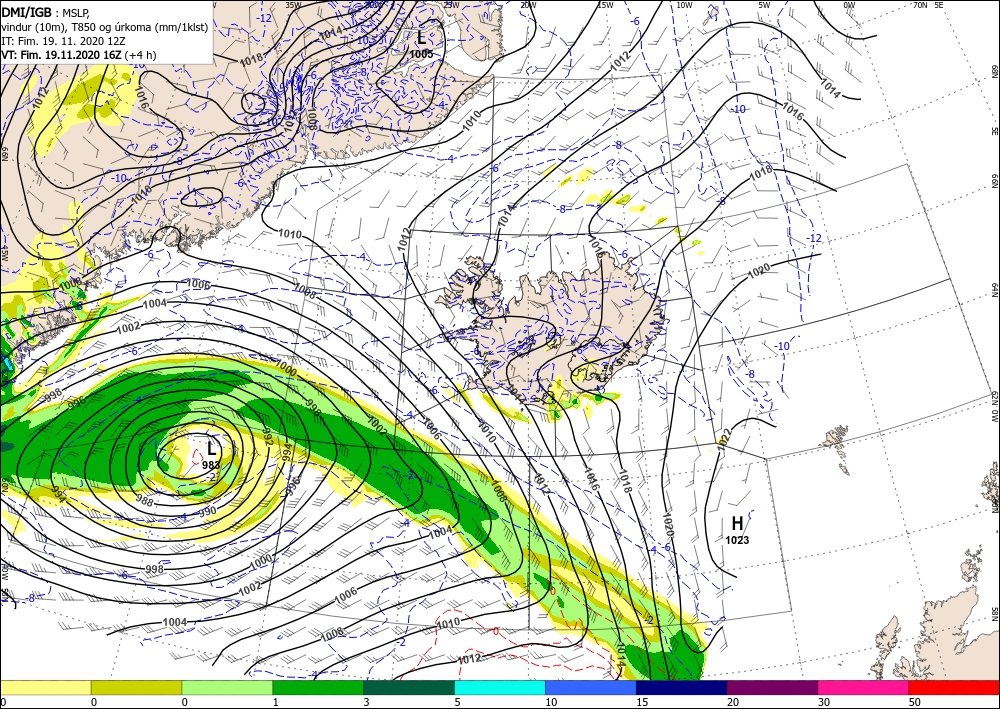
Task: Click the '983' central pressure value
Action: click(x=211, y=465)
